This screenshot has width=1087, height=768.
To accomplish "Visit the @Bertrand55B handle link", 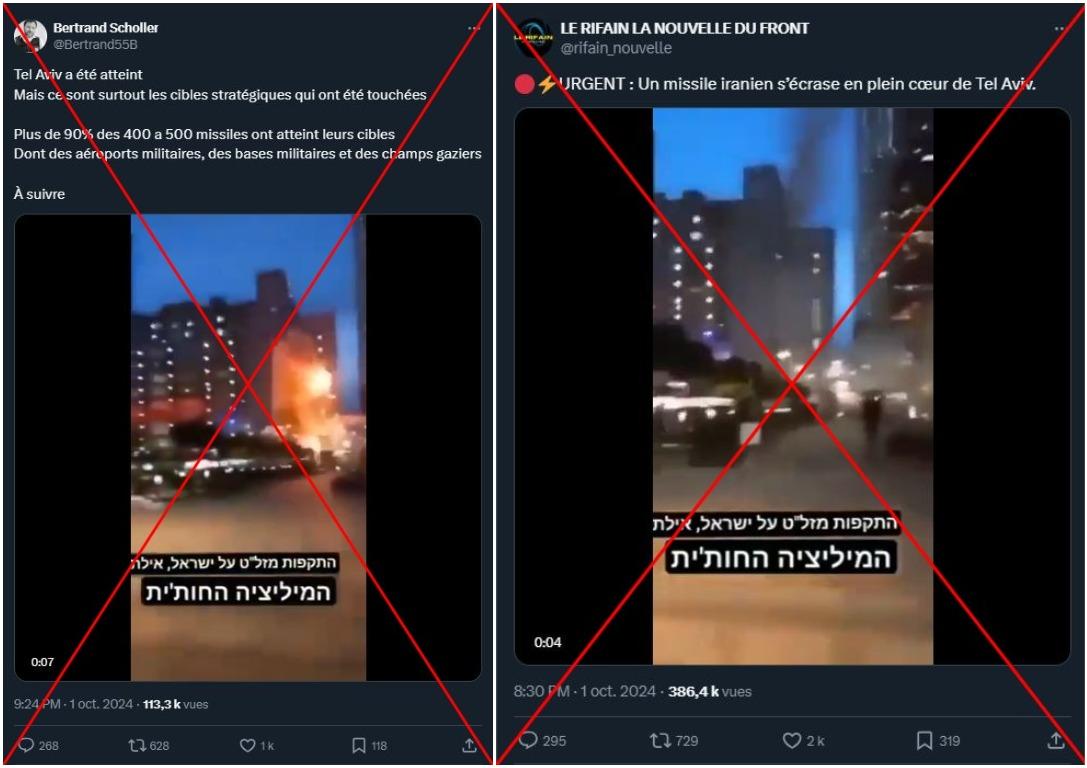I will coord(95,44).
